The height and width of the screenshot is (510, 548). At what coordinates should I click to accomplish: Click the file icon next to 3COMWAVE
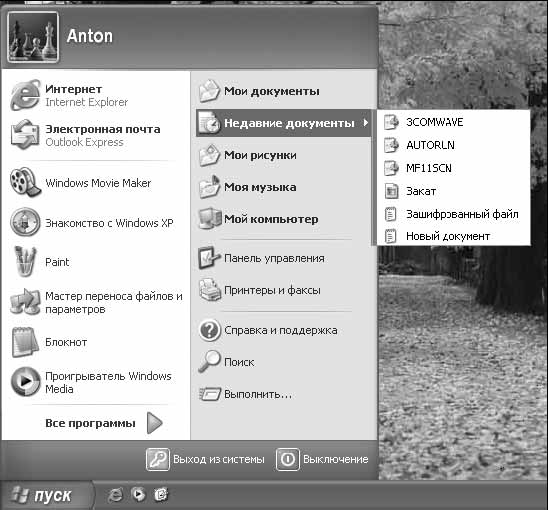pos(391,122)
